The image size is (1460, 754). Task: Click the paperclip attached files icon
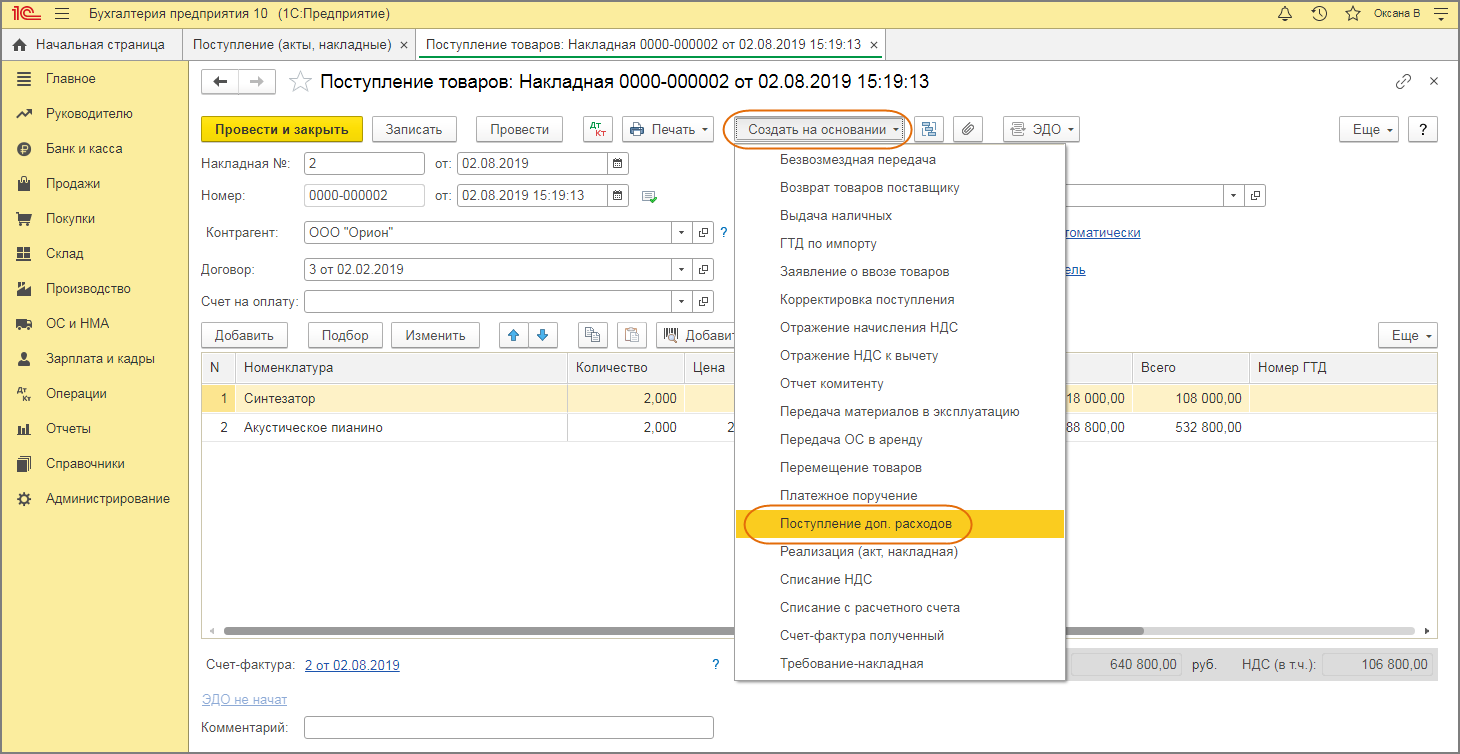click(968, 129)
